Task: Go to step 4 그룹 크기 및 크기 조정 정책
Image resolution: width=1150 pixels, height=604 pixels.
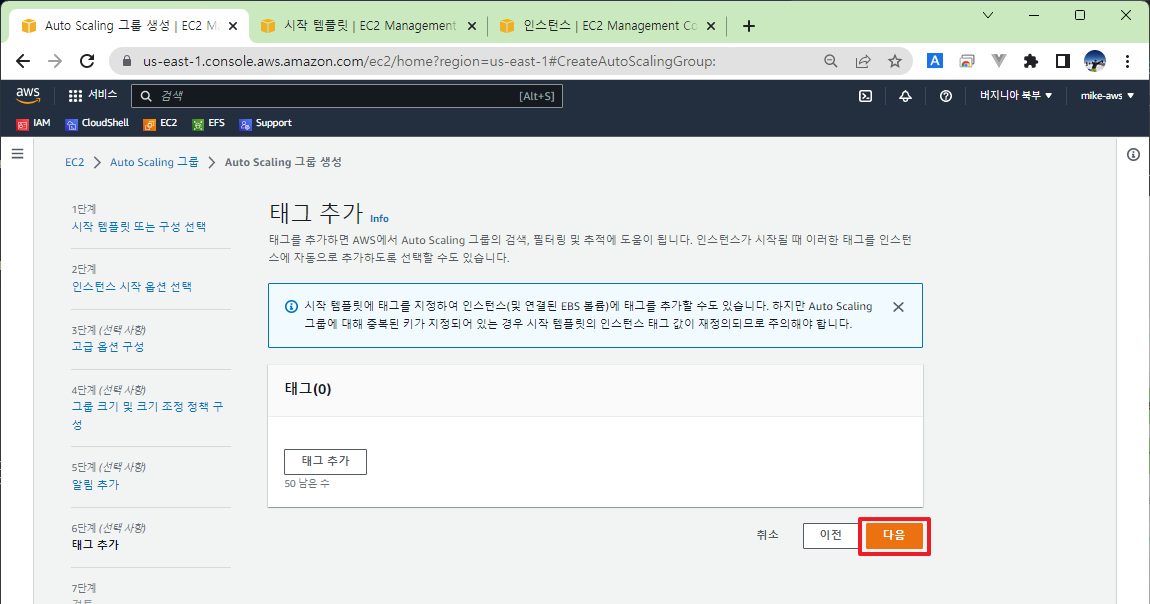Action: coord(147,416)
